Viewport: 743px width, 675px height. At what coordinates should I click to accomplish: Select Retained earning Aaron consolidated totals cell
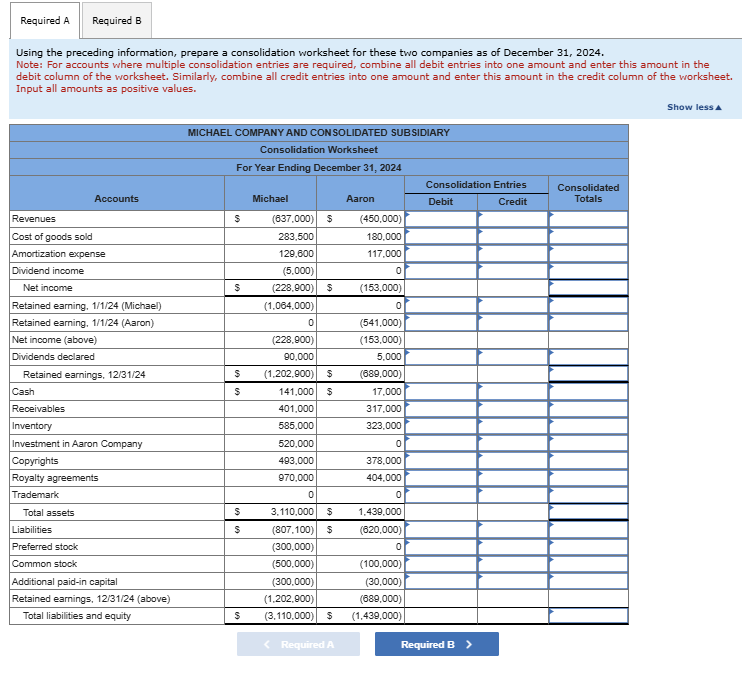[x=589, y=322]
